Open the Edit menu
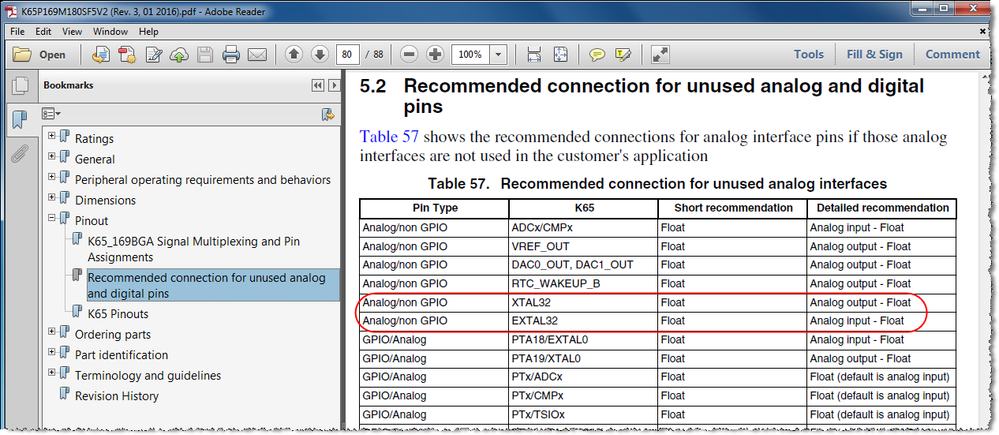 coord(43,31)
